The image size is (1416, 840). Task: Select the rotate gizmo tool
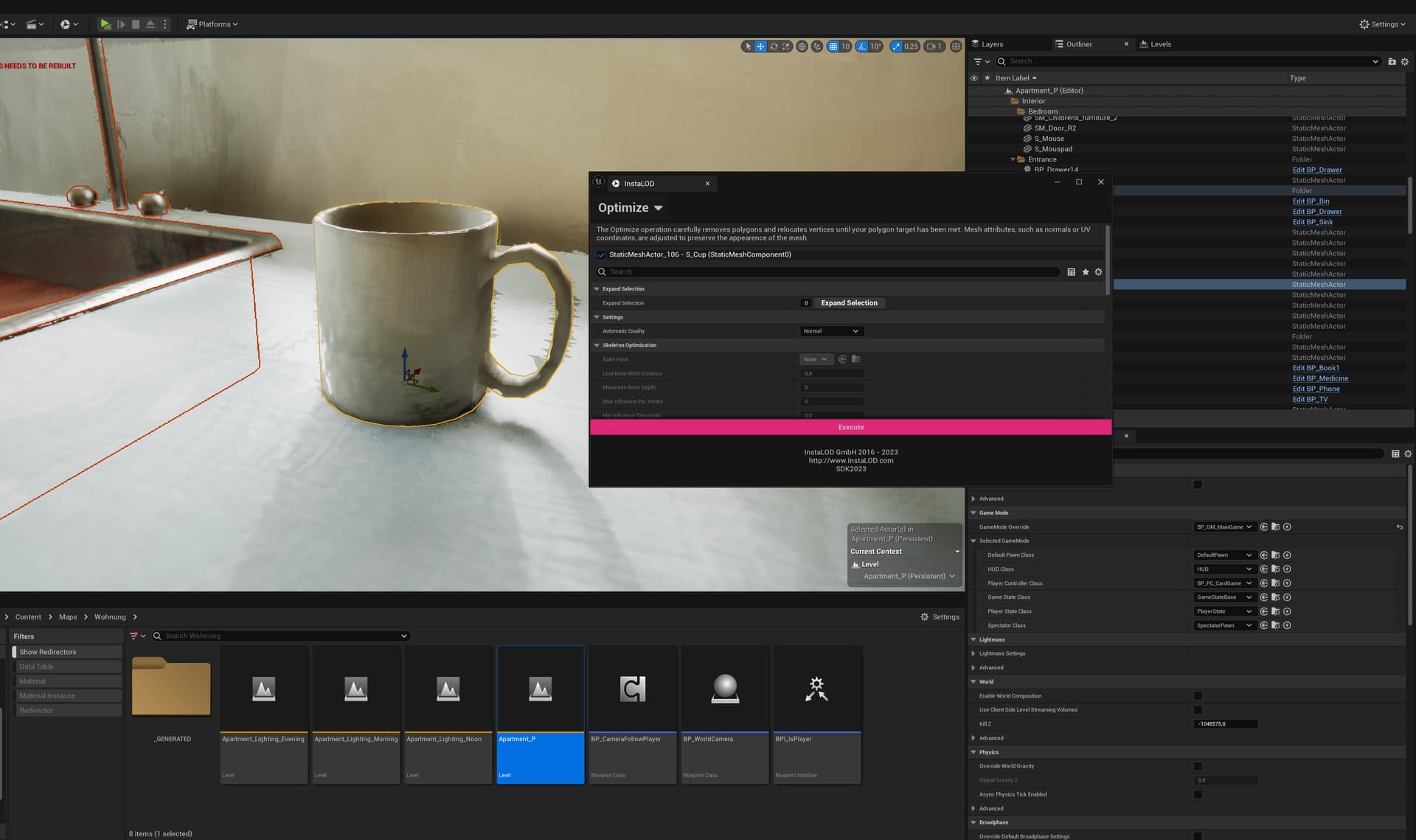[774, 46]
